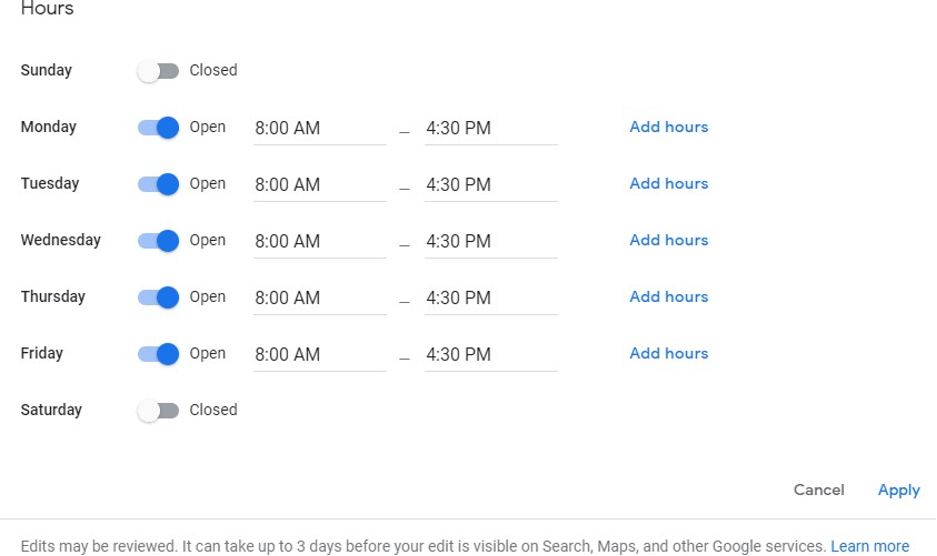The height and width of the screenshot is (556, 937).
Task: Add hours for Wednesday
Action: [669, 240]
